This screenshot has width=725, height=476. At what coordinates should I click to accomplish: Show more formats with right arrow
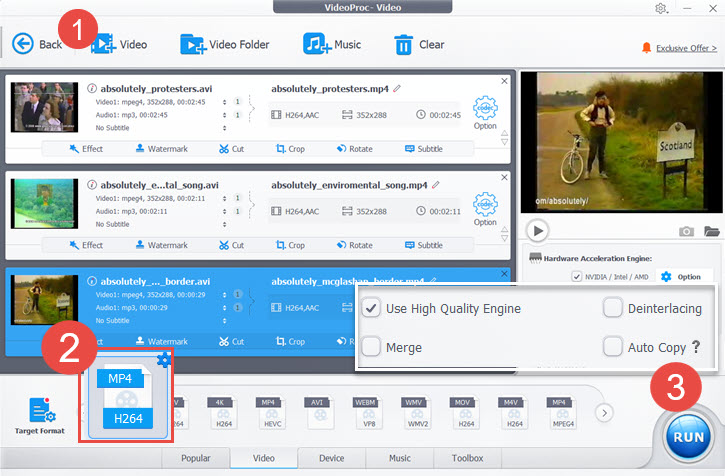click(x=604, y=413)
